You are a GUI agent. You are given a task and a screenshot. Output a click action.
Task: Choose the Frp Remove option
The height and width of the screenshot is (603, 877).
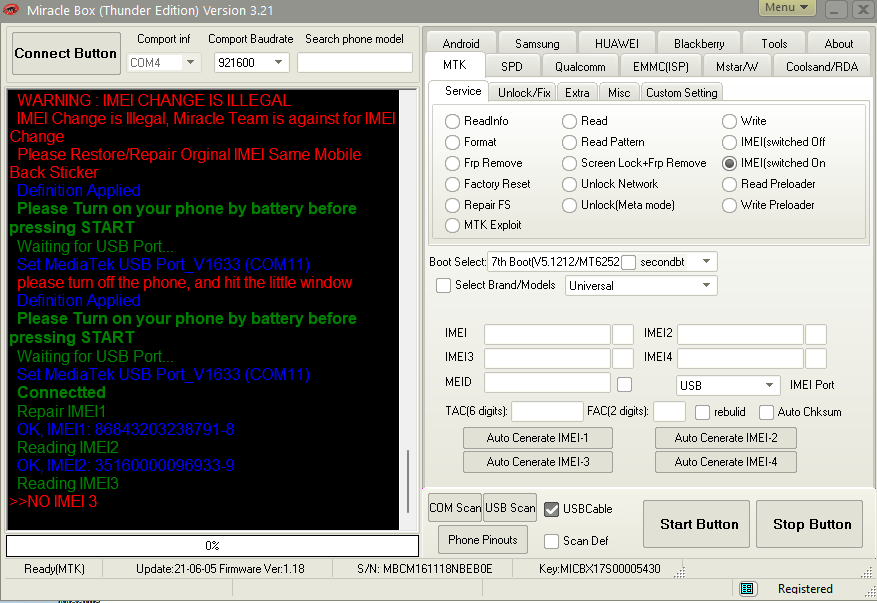click(x=452, y=163)
